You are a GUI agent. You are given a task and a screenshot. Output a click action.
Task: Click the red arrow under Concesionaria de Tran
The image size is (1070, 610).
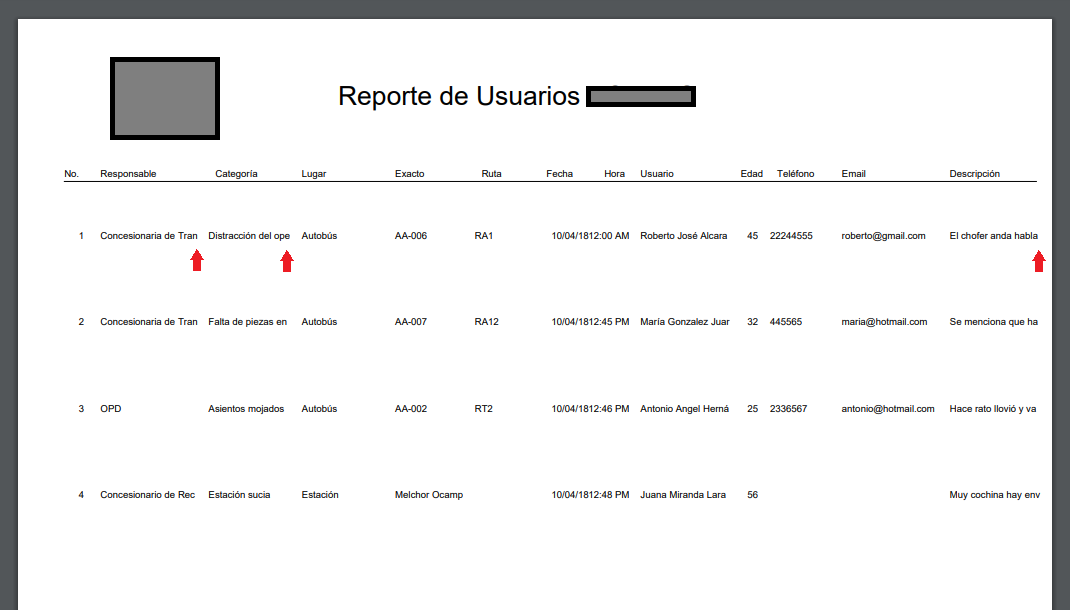coord(197,261)
